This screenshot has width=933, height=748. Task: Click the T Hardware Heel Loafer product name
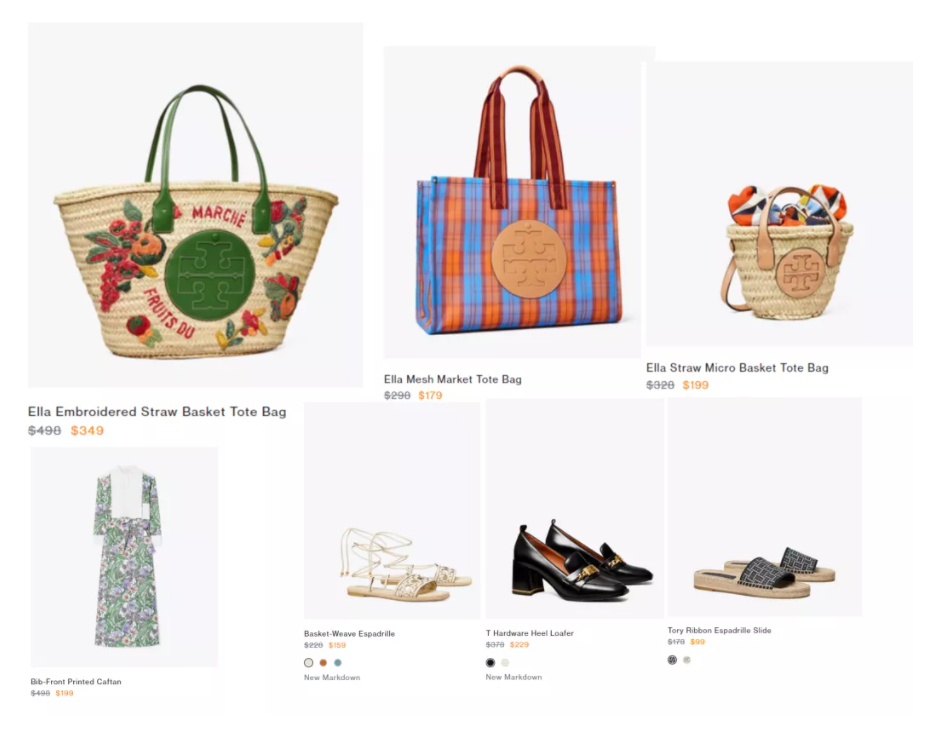530,633
